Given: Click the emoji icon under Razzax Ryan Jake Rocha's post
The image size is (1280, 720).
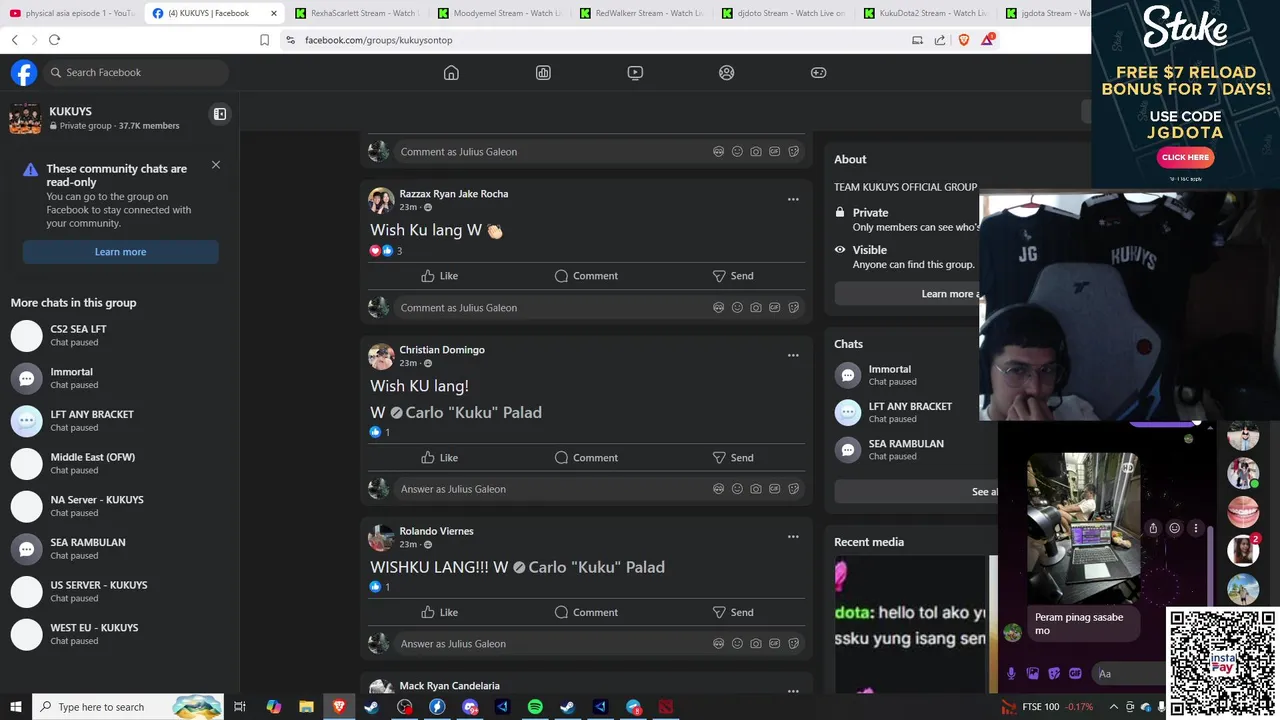Looking at the screenshot, I should coord(737,308).
